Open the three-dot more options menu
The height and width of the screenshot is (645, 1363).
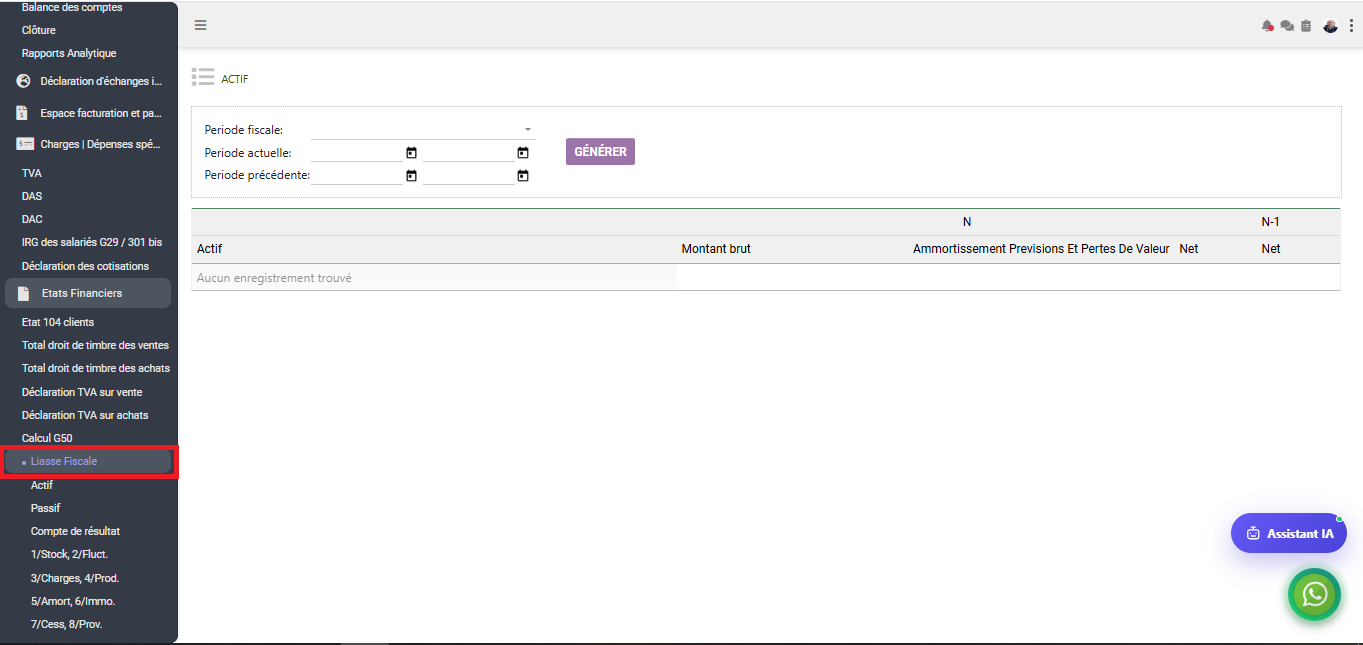tap(1351, 26)
